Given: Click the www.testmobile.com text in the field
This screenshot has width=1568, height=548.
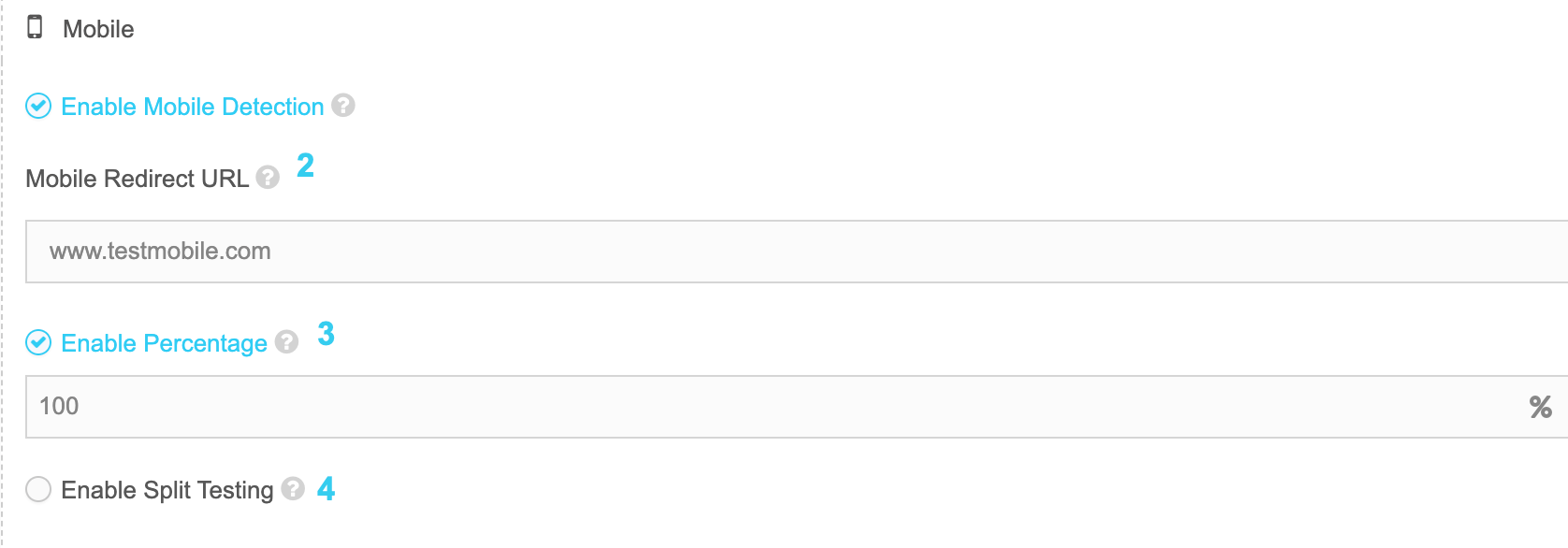Looking at the screenshot, I should pos(160,251).
